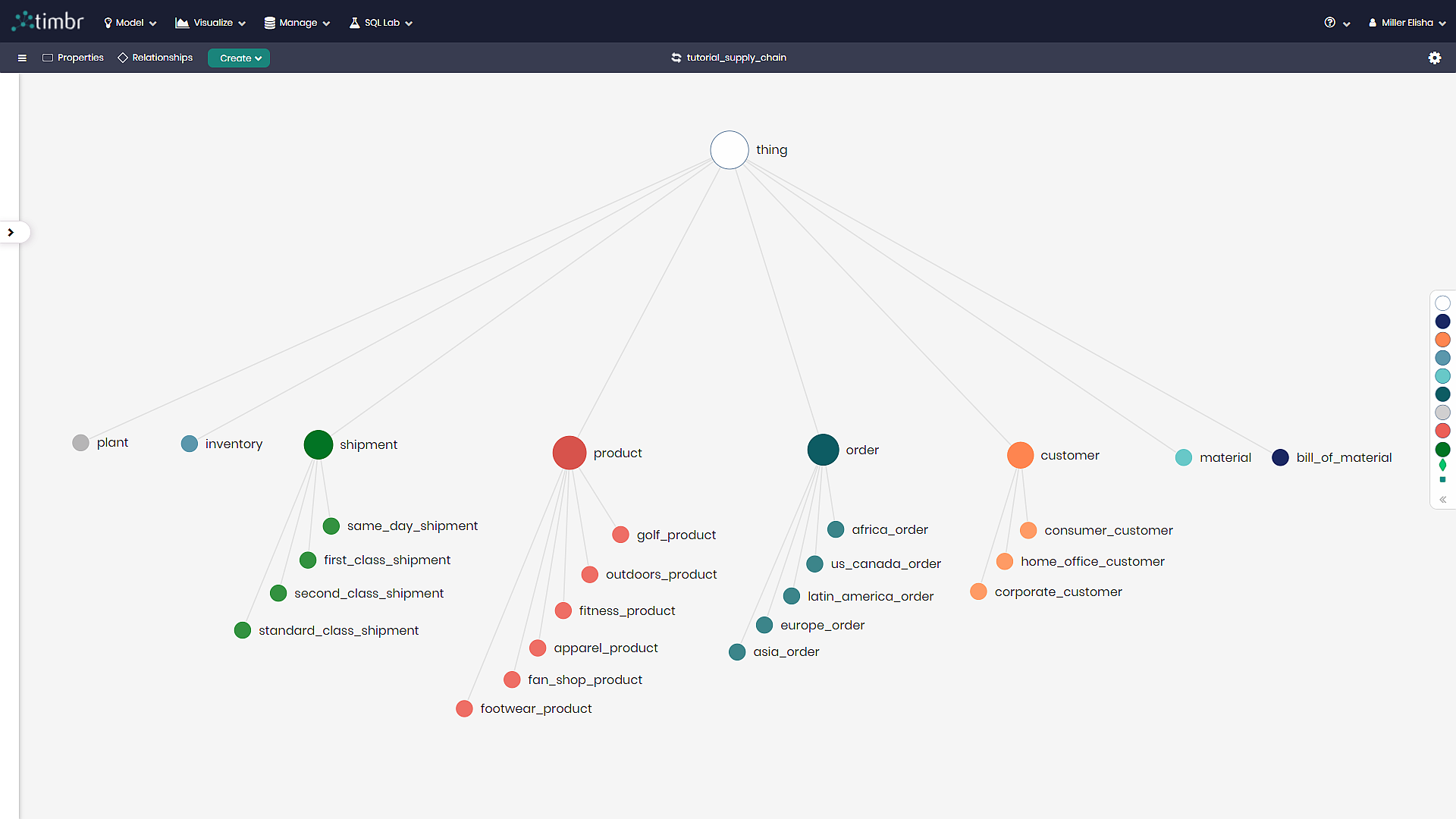This screenshot has height=819, width=1456.
Task: Select the thing root node
Action: tap(730, 150)
